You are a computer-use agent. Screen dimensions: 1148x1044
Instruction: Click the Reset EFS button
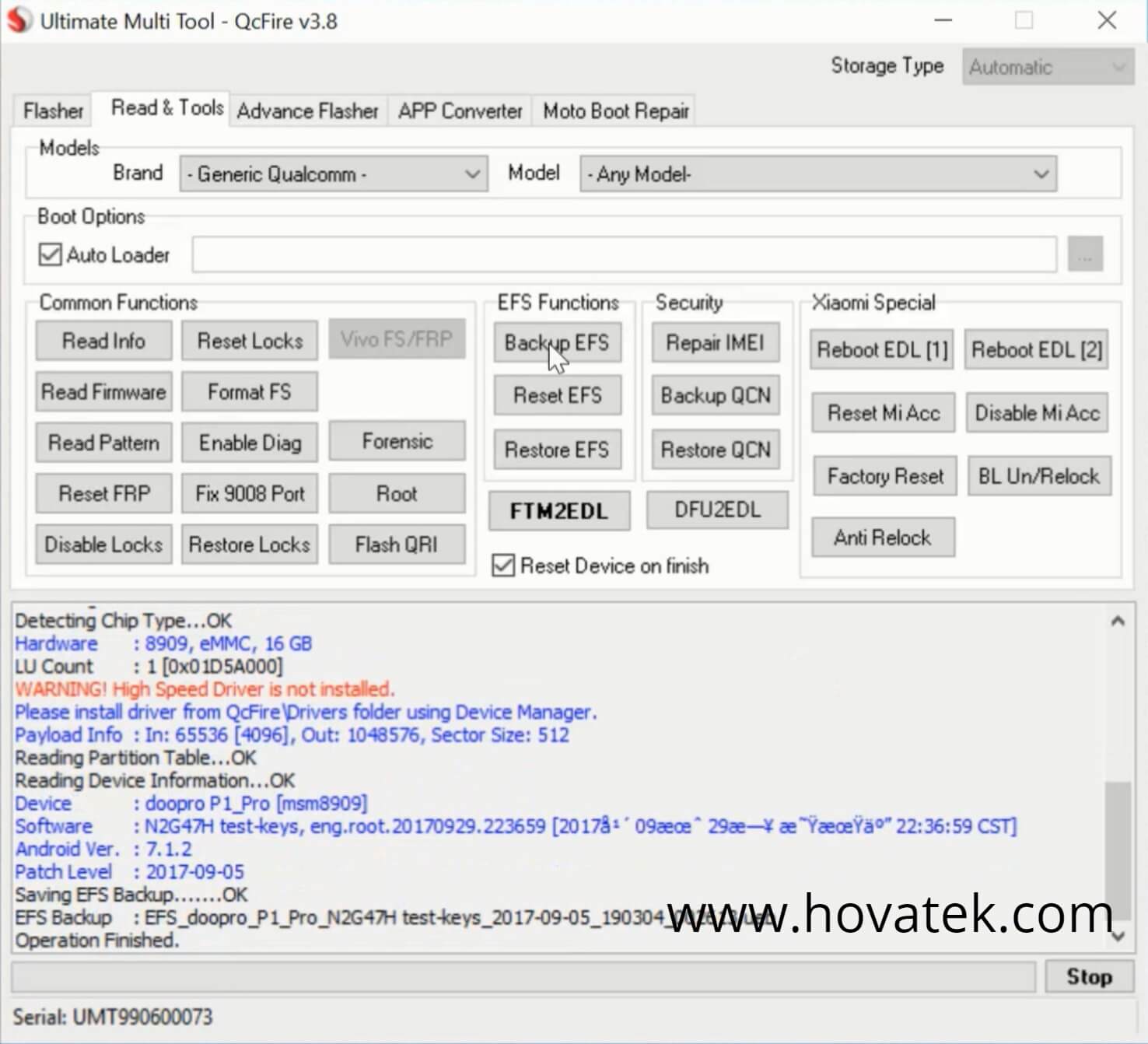557,395
